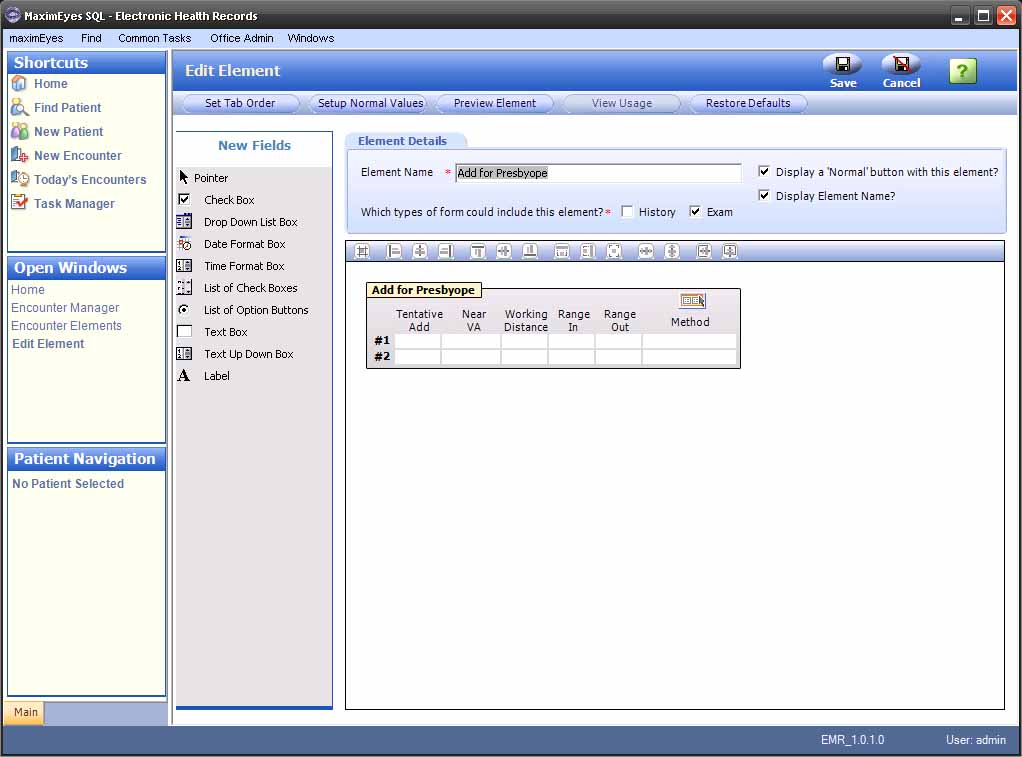Open the Office Admin menu
This screenshot has width=1022, height=757.
pyautogui.click(x=242, y=38)
